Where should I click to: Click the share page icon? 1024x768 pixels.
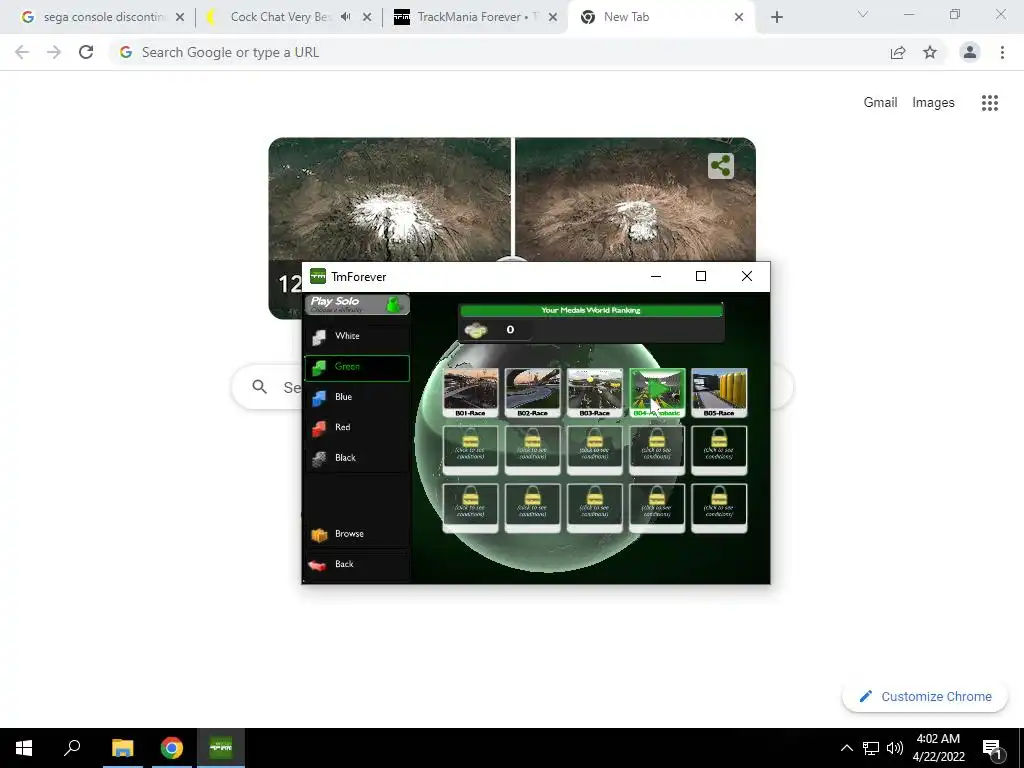[898, 52]
